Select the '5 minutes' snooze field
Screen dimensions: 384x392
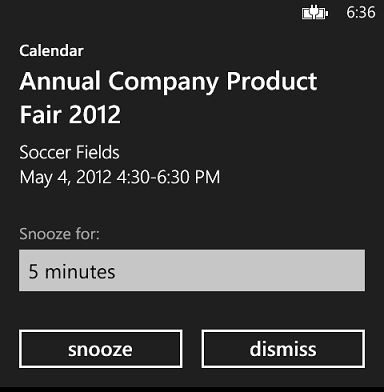point(192,270)
